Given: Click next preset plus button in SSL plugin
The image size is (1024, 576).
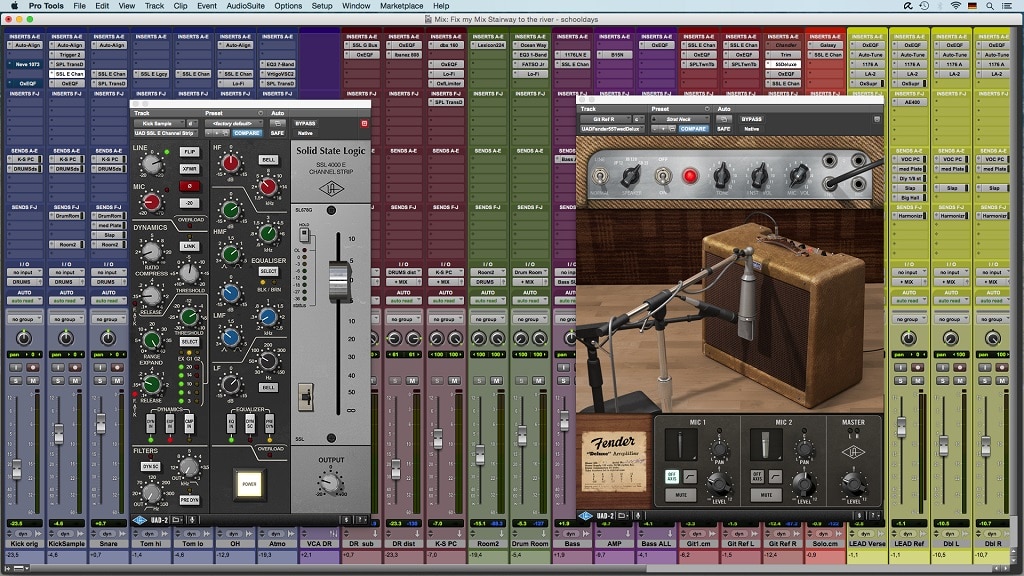Looking at the screenshot, I should point(217,133).
